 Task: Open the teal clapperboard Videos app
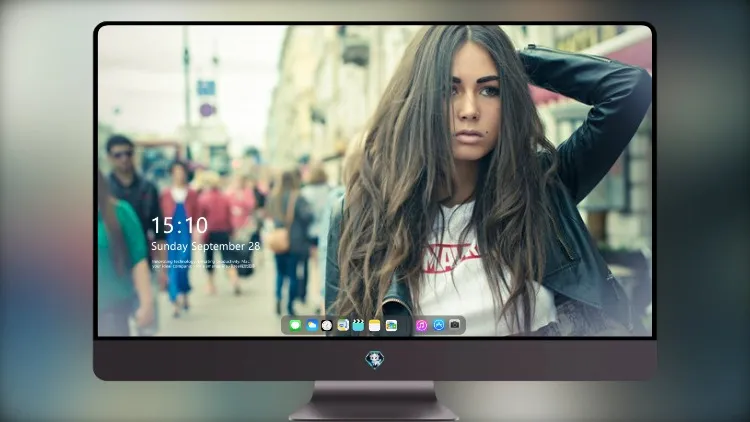point(358,325)
